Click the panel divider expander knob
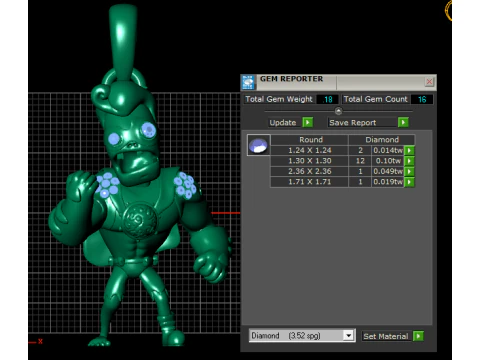This screenshot has width=480, height=360. (338, 111)
